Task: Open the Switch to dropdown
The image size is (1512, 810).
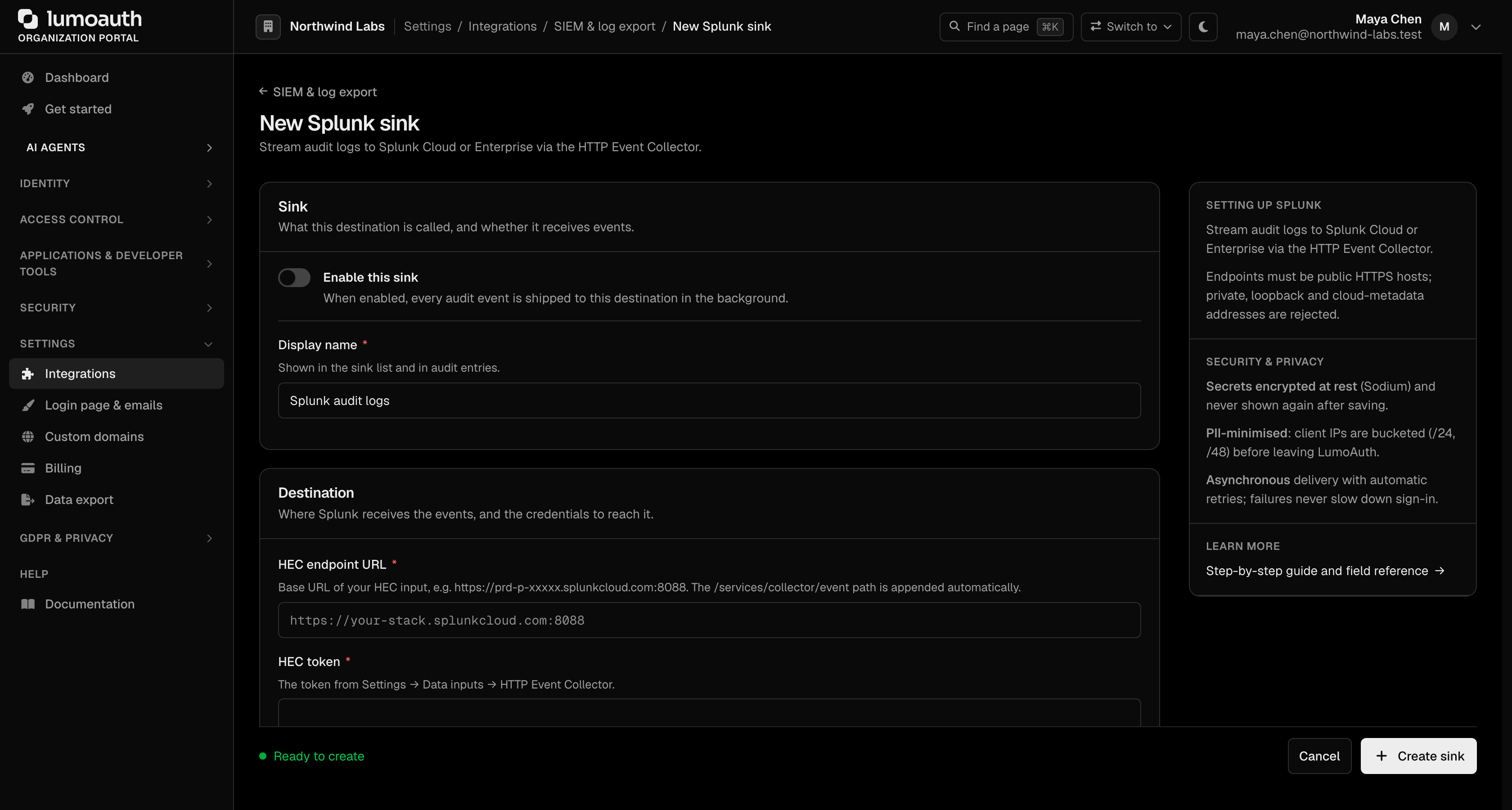Action: 1130,27
